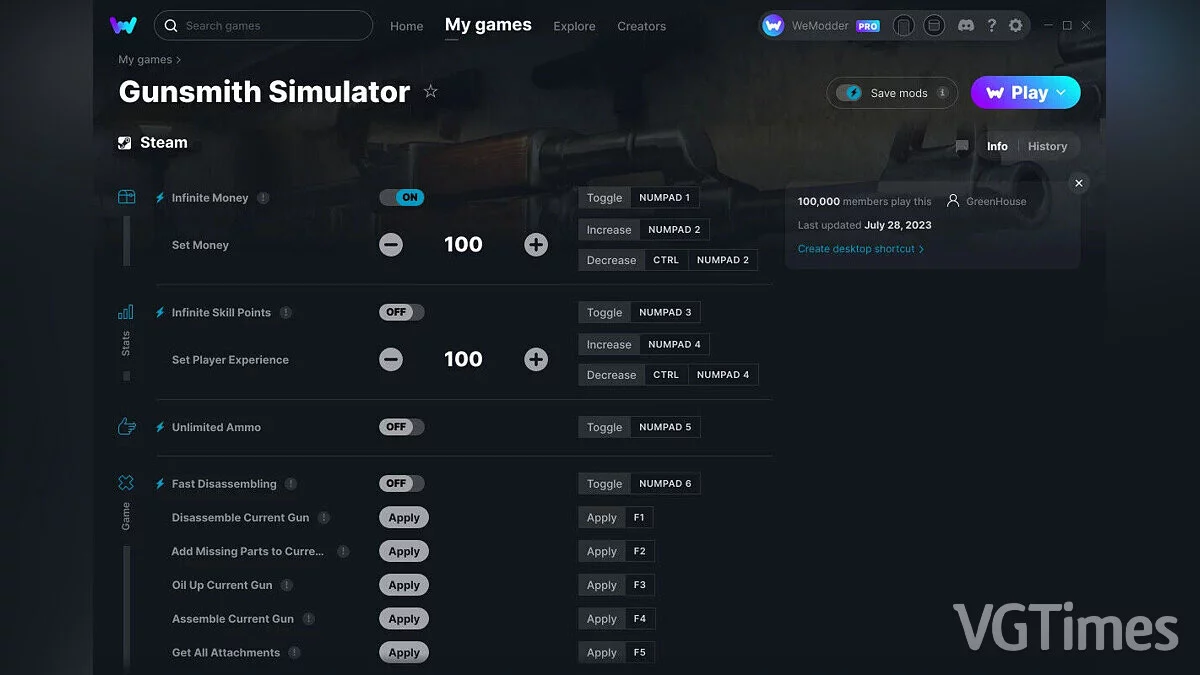Increase Set Player Experience with the plus button
The width and height of the screenshot is (1200, 675).
pyautogui.click(x=536, y=360)
